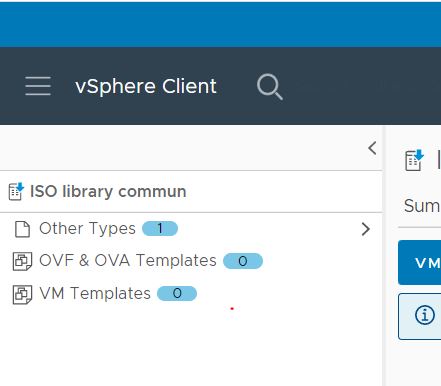Click the Other Types file icon
The image size is (441, 386).
pyautogui.click(x=22, y=229)
